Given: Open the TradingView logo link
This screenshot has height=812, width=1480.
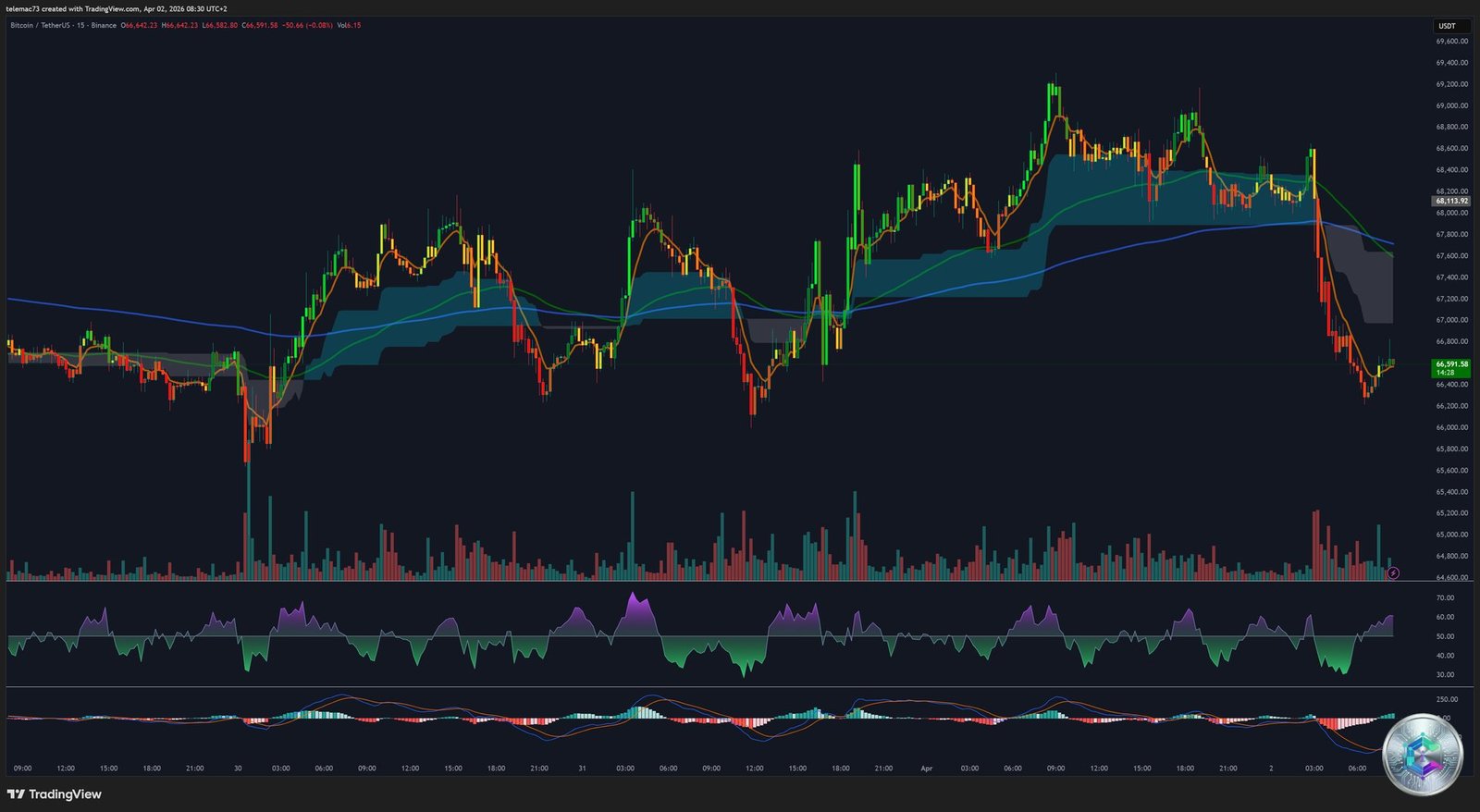Looking at the screenshot, I should 55,794.
